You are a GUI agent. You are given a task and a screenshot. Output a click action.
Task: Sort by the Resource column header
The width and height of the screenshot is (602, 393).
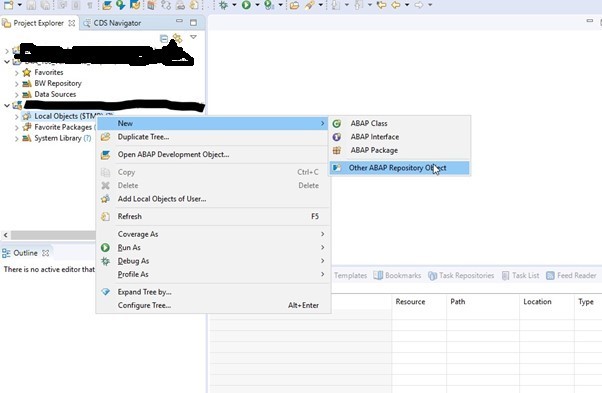click(x=419, y=302)
